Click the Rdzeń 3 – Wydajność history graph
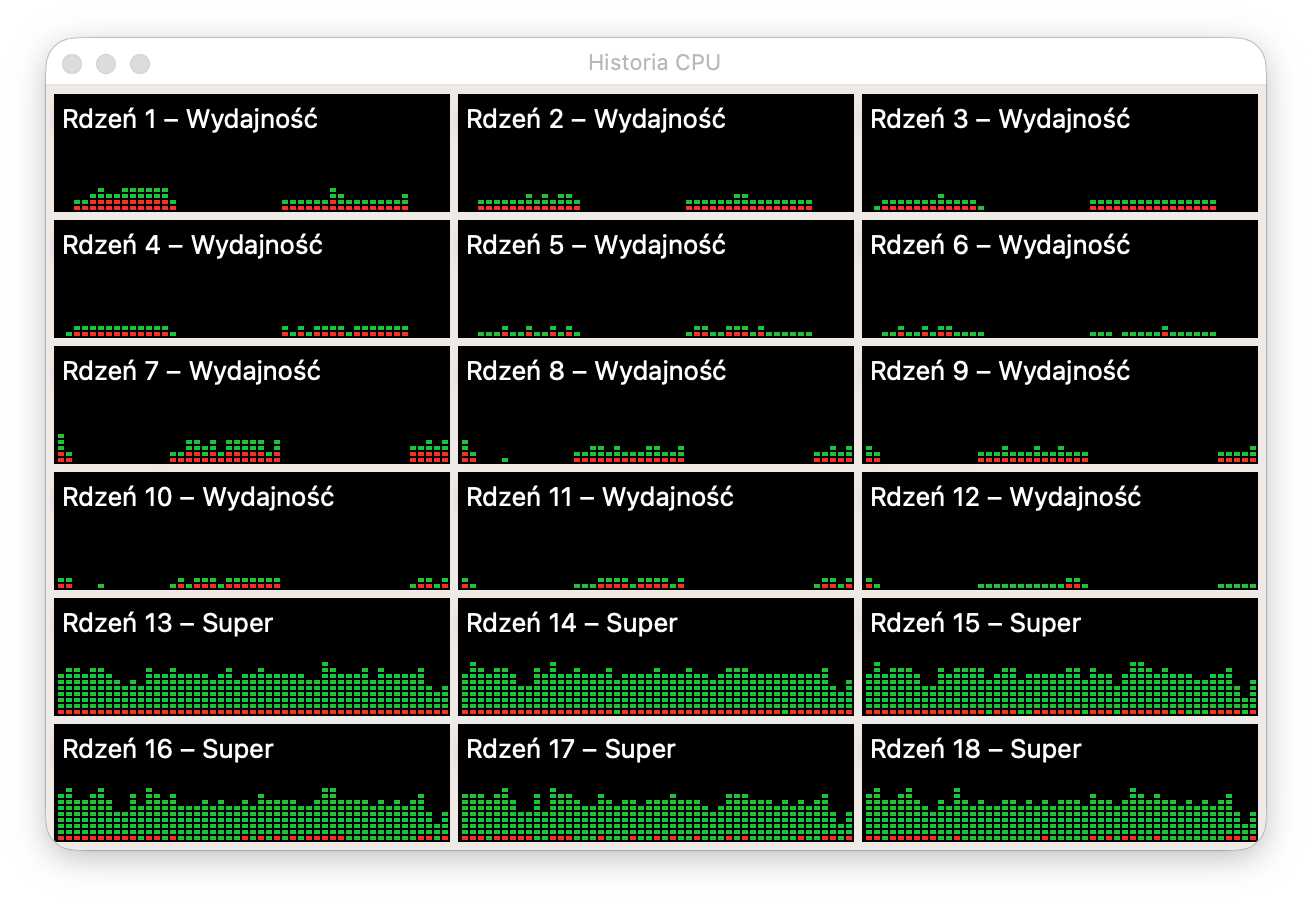The width and height of the screenshot is (1312, 904). pos(1060,153)
